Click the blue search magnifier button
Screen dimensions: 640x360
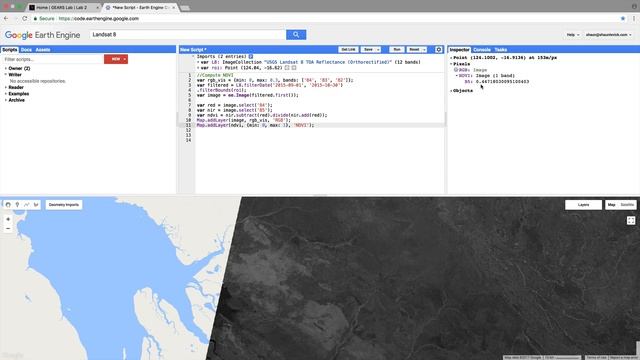coord(296,35)
